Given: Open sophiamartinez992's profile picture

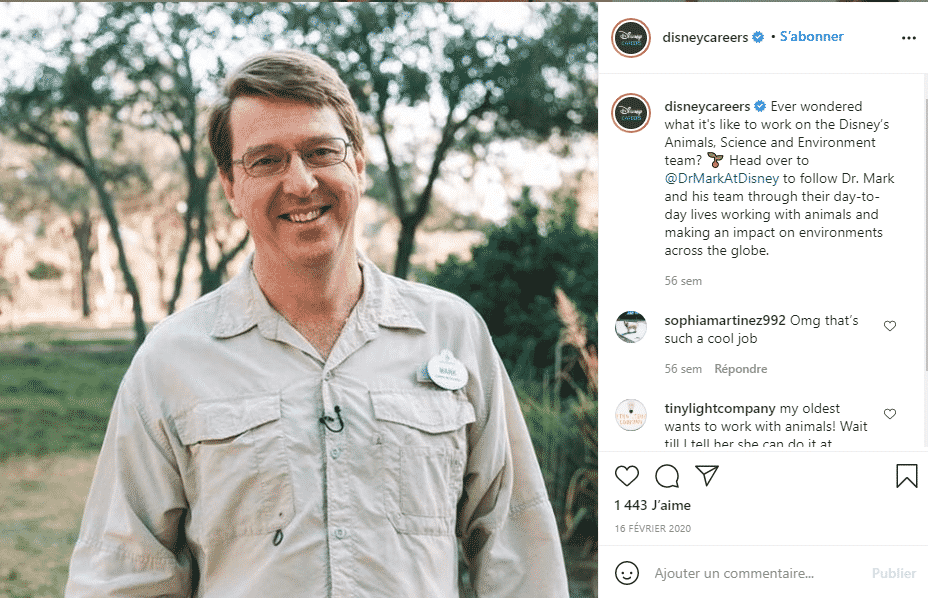Looking at the screenshot, I should pos(631,327).
